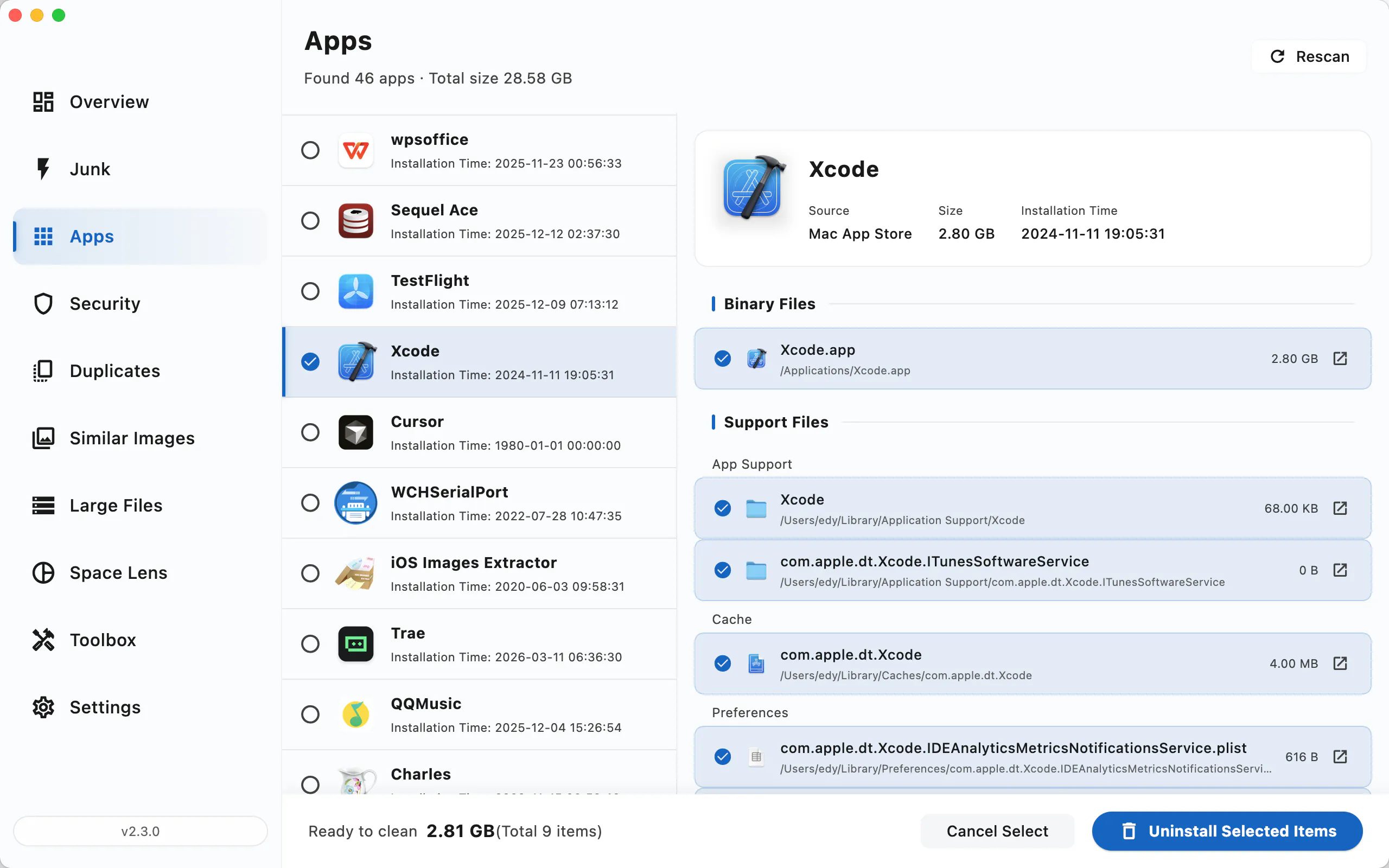Uncheck the com.apple.dt.Xcode cache item

point(723,663)
